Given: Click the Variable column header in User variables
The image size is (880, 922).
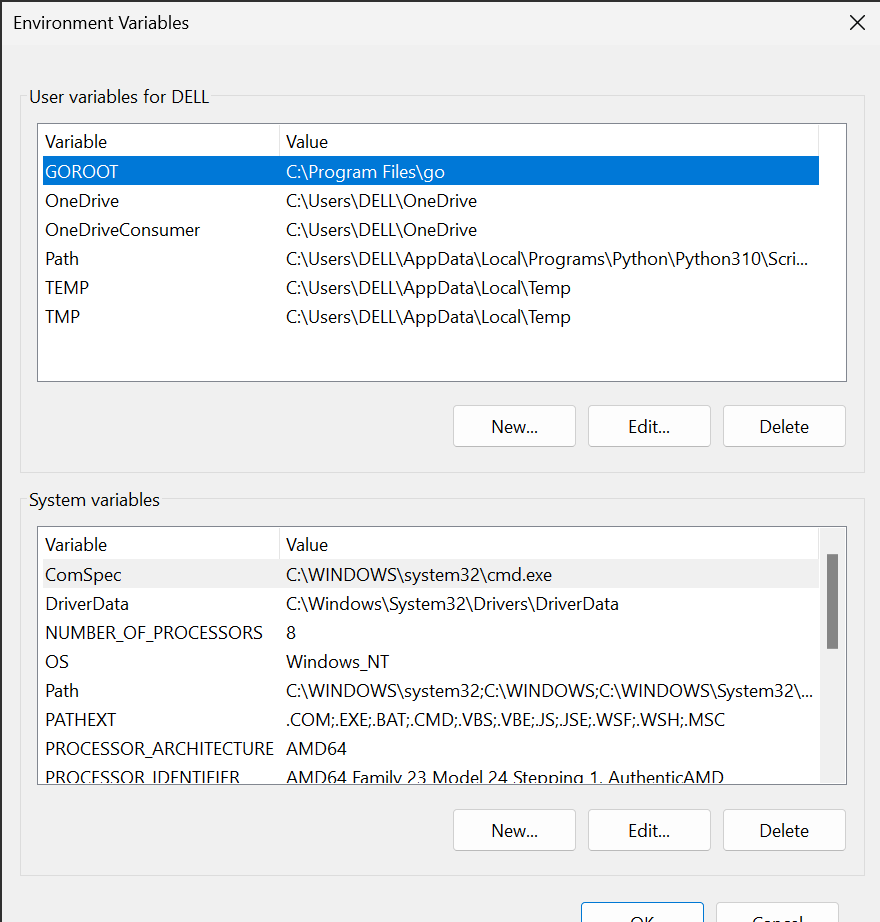Looking at the screenshot, I should [x=160, y=141].
